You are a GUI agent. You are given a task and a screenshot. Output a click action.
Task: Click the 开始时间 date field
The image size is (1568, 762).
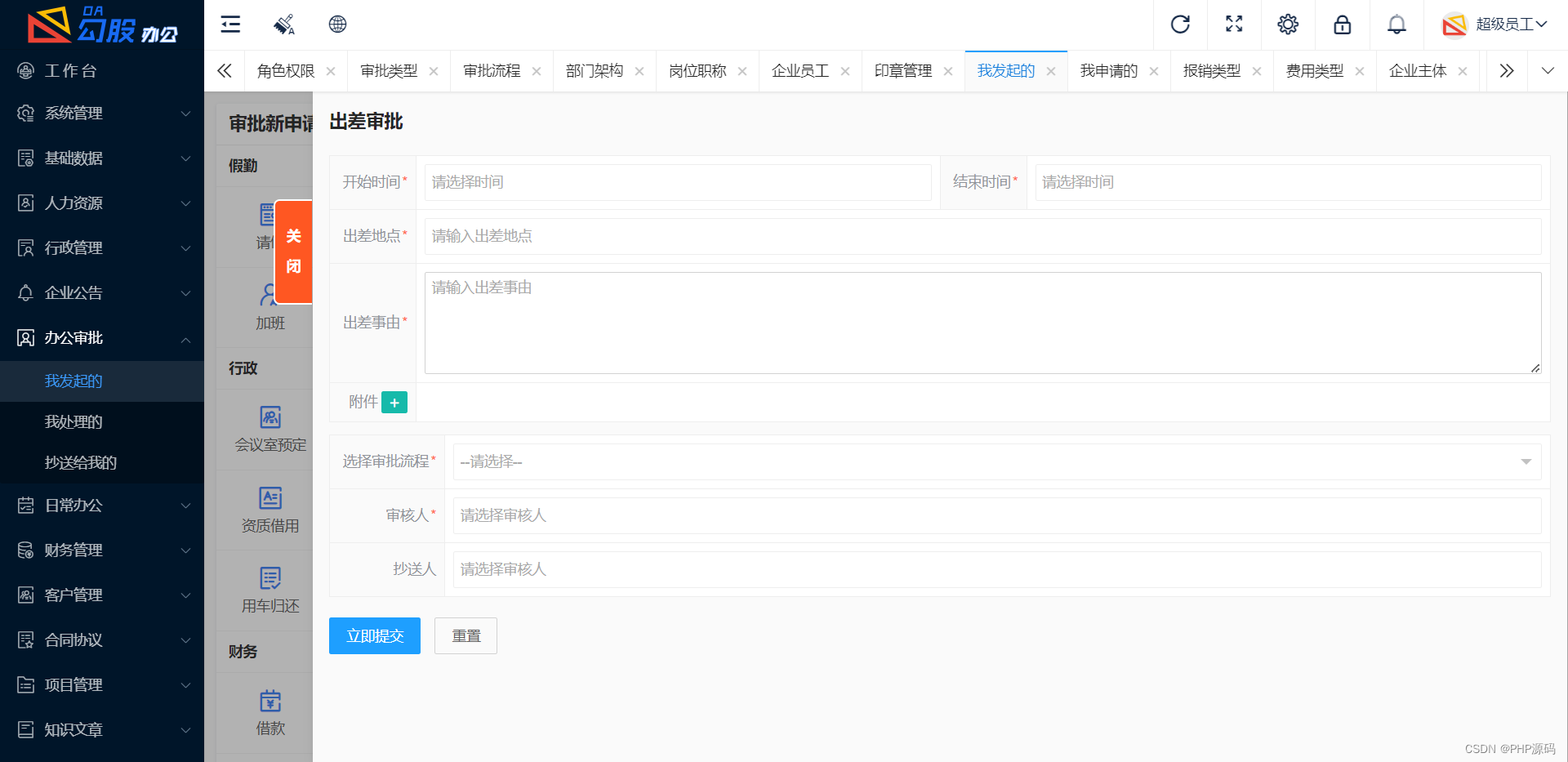pos(678,182)
